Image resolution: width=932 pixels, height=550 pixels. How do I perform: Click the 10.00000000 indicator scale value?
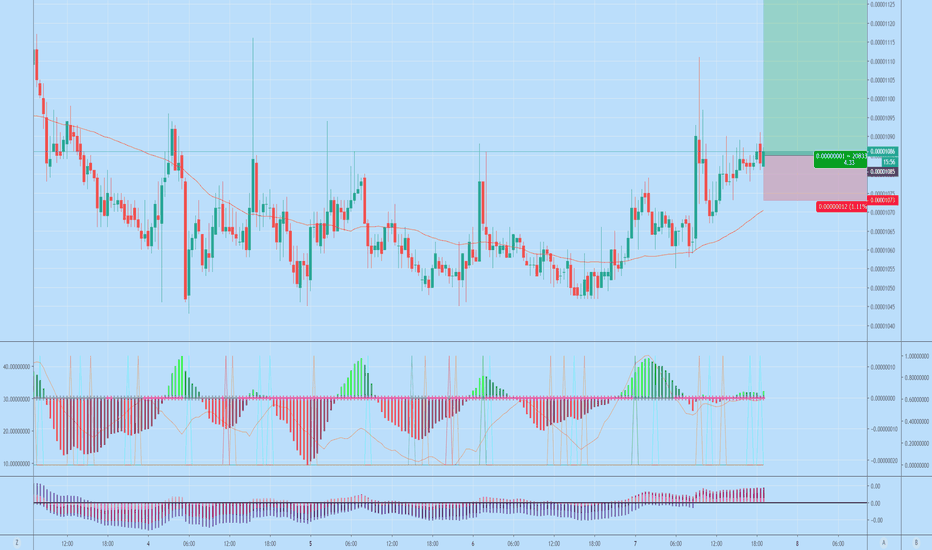[16, 464]
